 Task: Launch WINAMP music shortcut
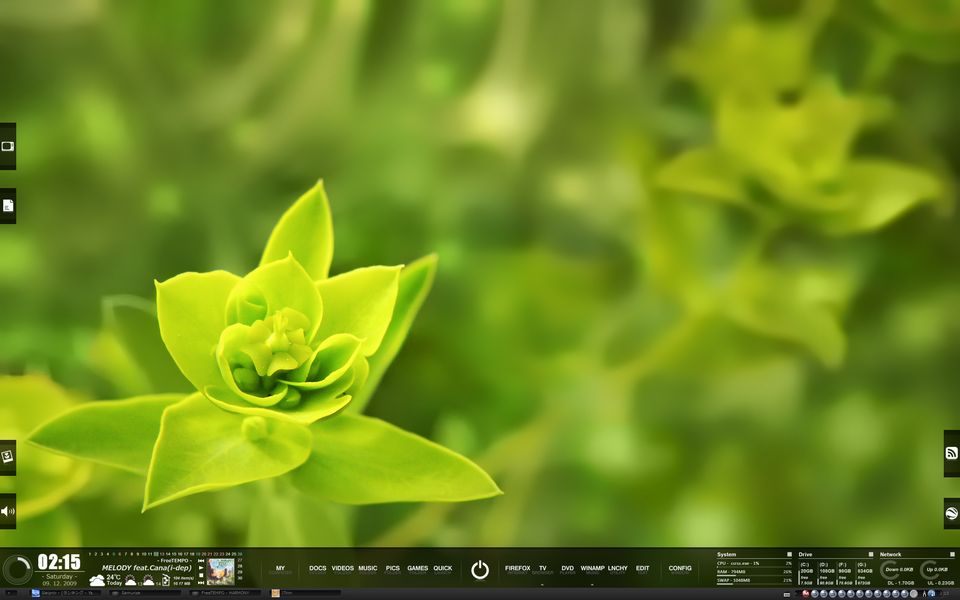pos(592,569)
